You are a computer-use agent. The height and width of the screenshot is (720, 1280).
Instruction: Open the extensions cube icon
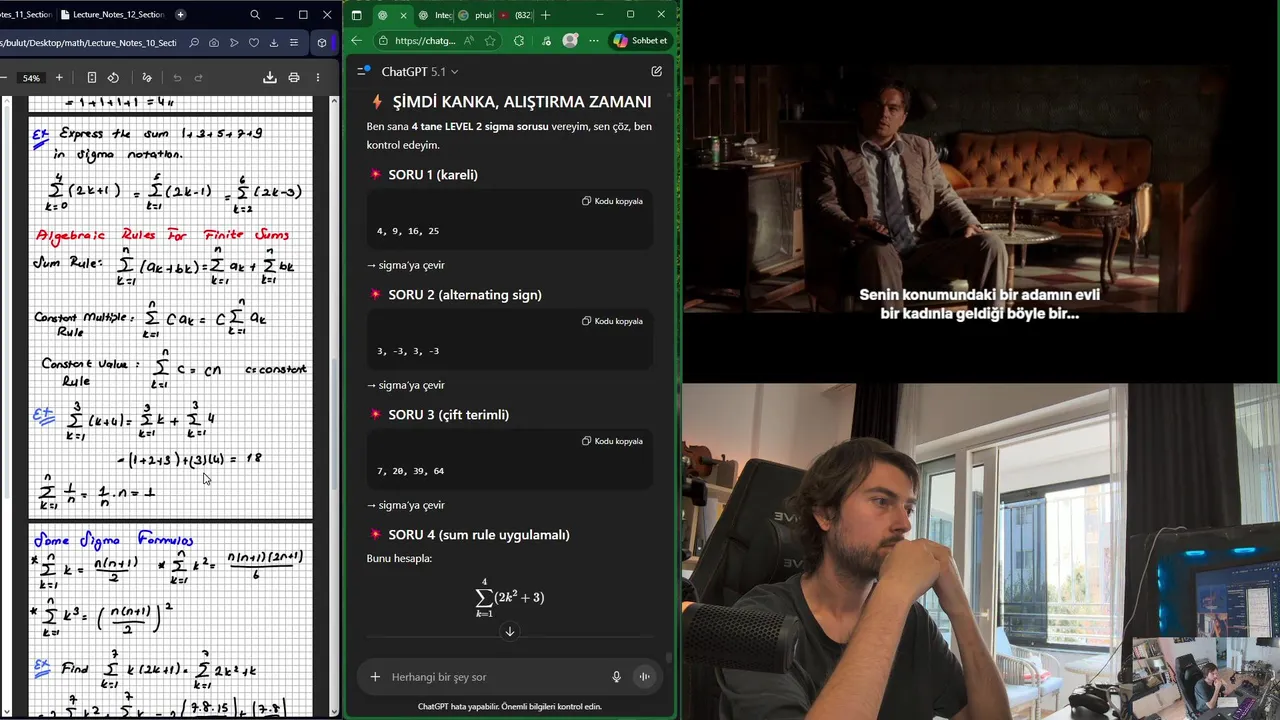[321, 43]
